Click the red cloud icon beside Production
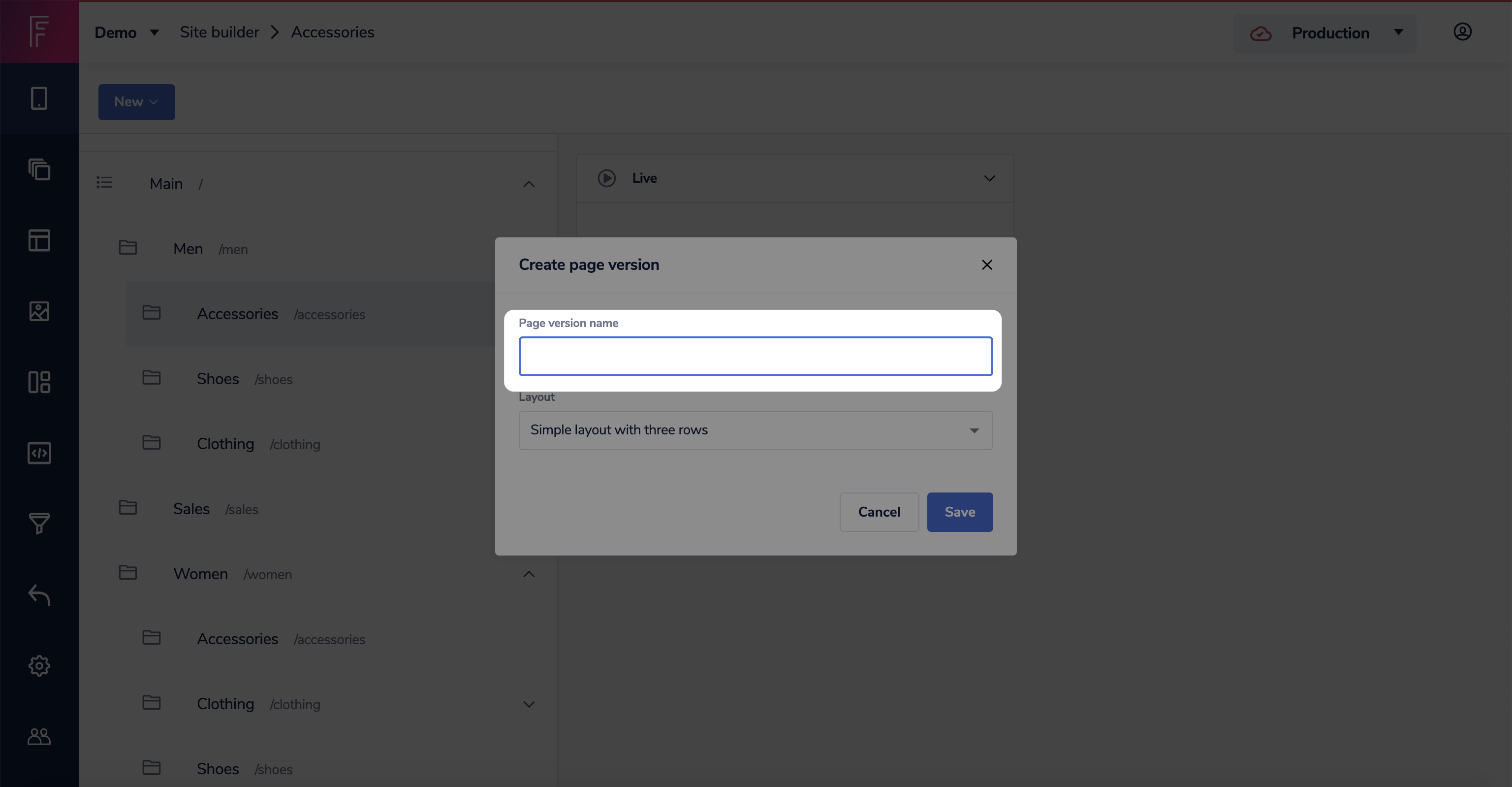The width and height of the screenshot is (1512, 787). point(1261,33)
